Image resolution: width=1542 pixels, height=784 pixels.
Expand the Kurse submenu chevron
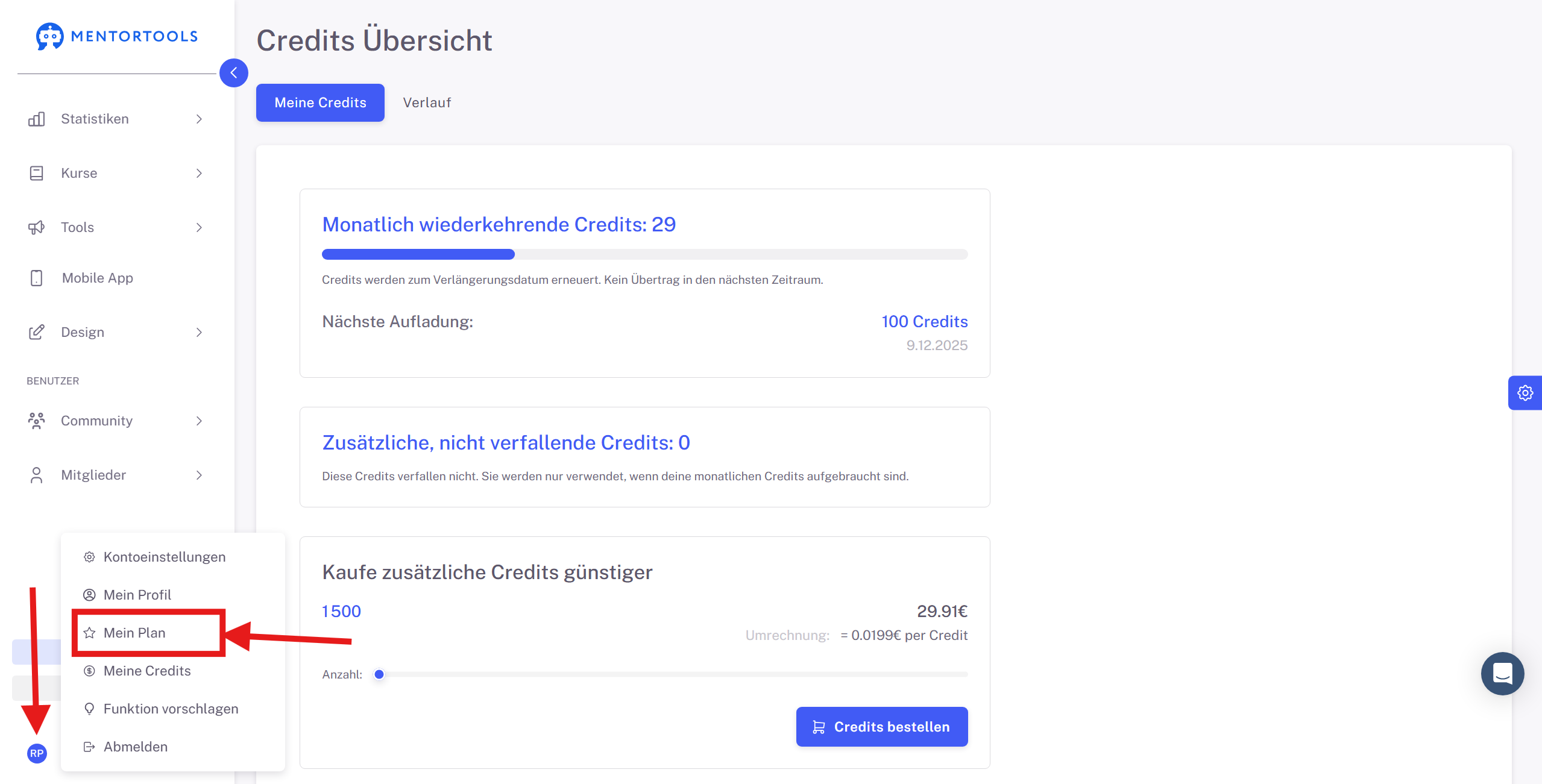[x=199, y=173]
